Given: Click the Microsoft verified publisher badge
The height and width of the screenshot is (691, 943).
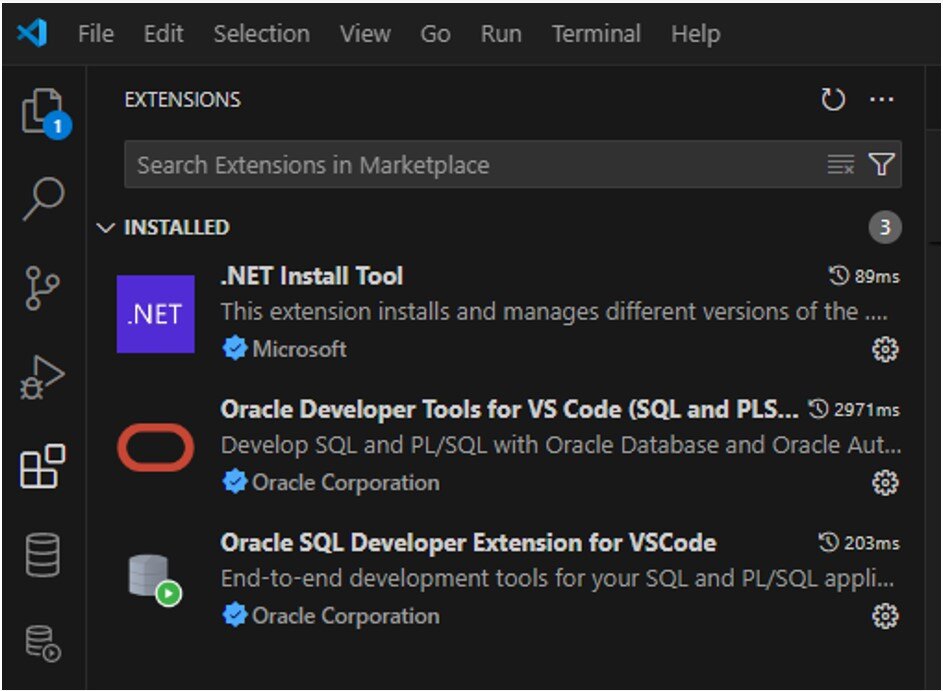Looking at the screenshot, I should [234, 348].
